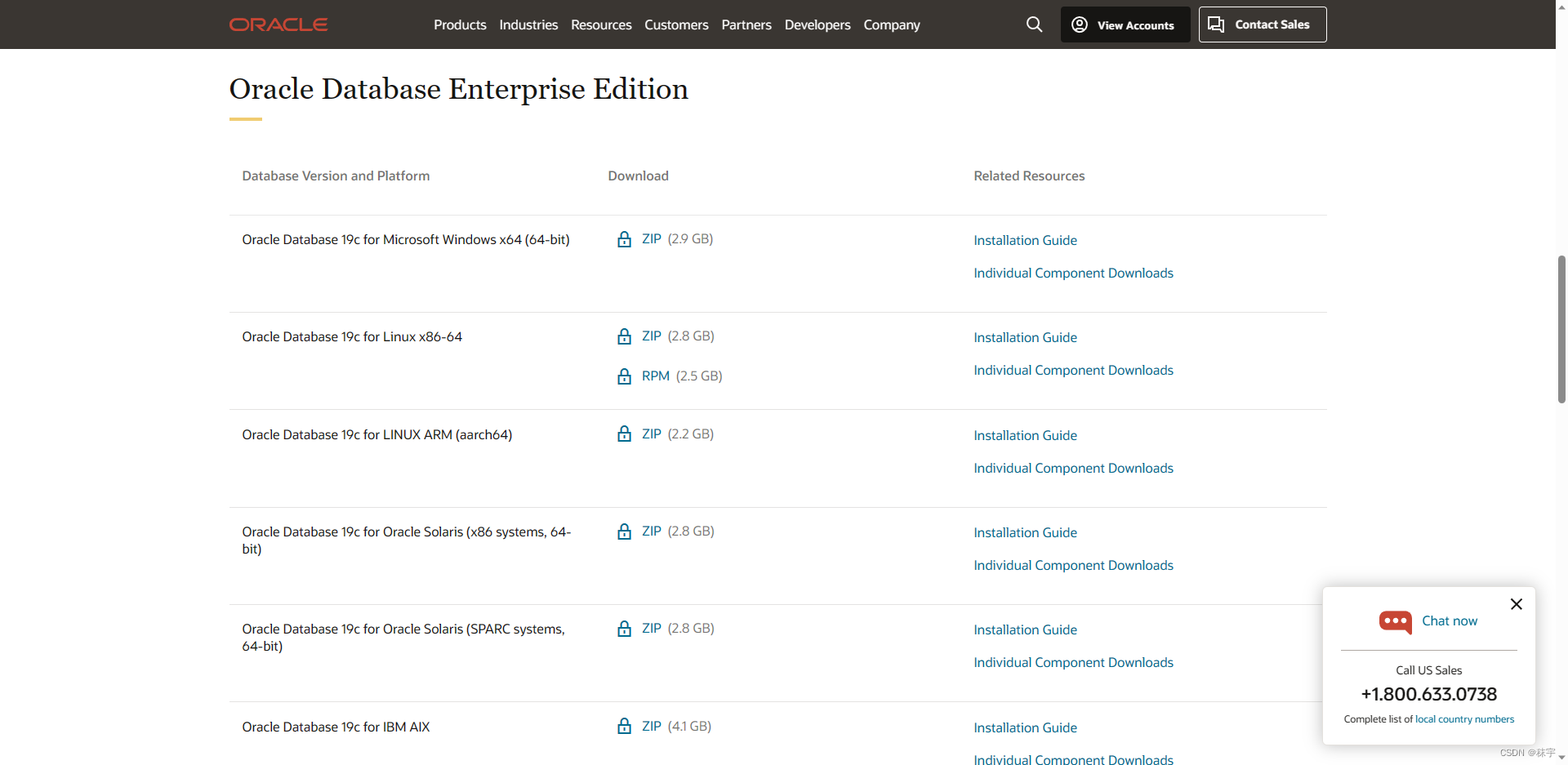Click the 'Download' column header
This screenshot has height=765, width=1568.
tap(638, 176)
